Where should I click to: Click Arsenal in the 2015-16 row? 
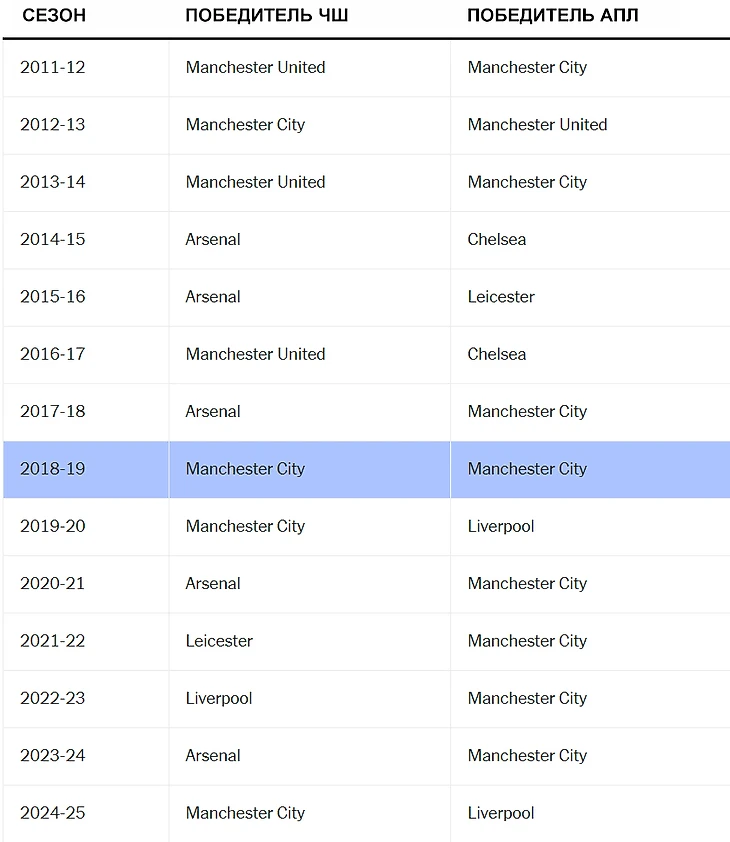(213, 297)
